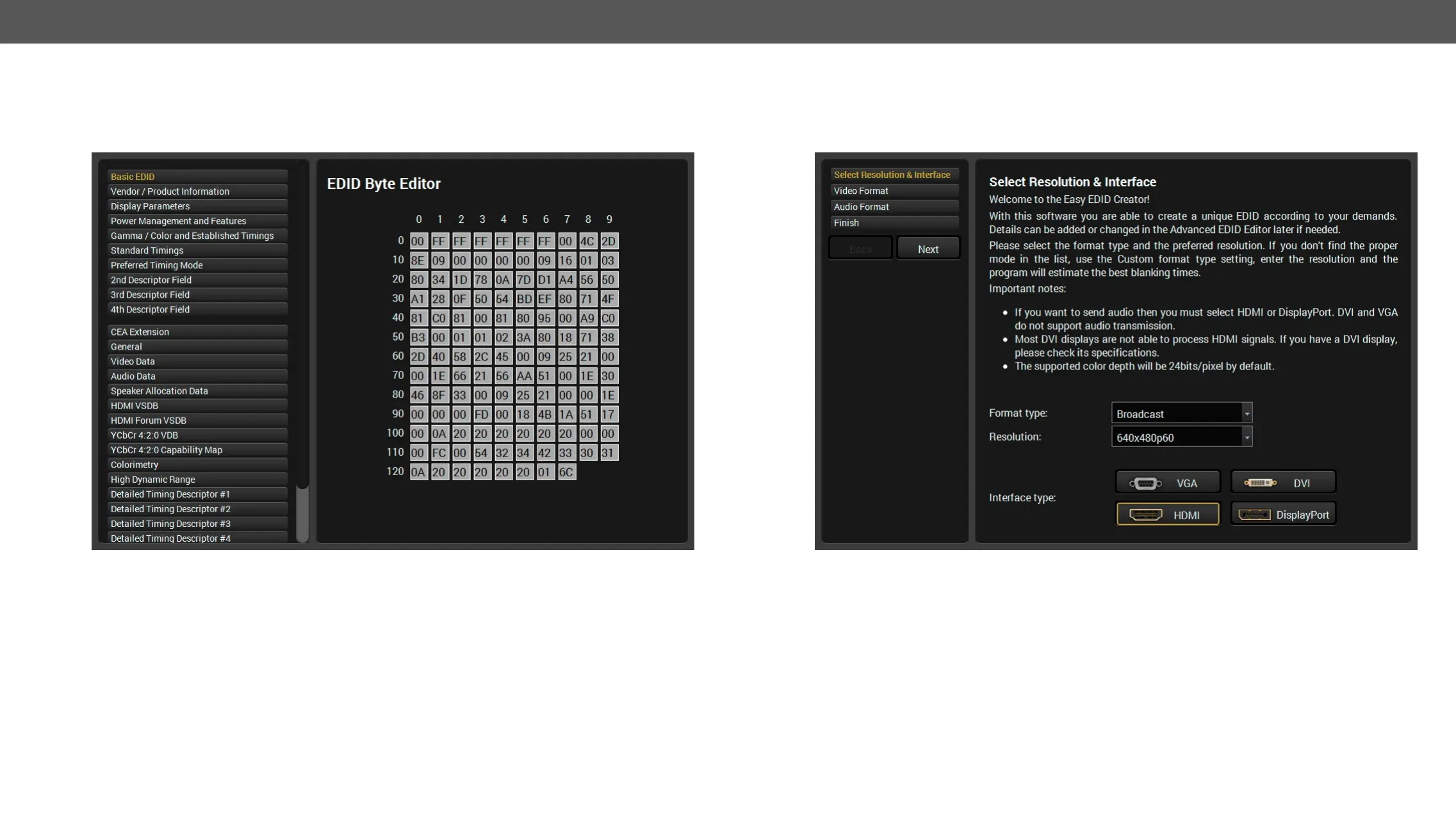This screenshot has height=817, width=1456.
Task: Open the Speaker Allocation Data section
Action: tap(197, 391)
